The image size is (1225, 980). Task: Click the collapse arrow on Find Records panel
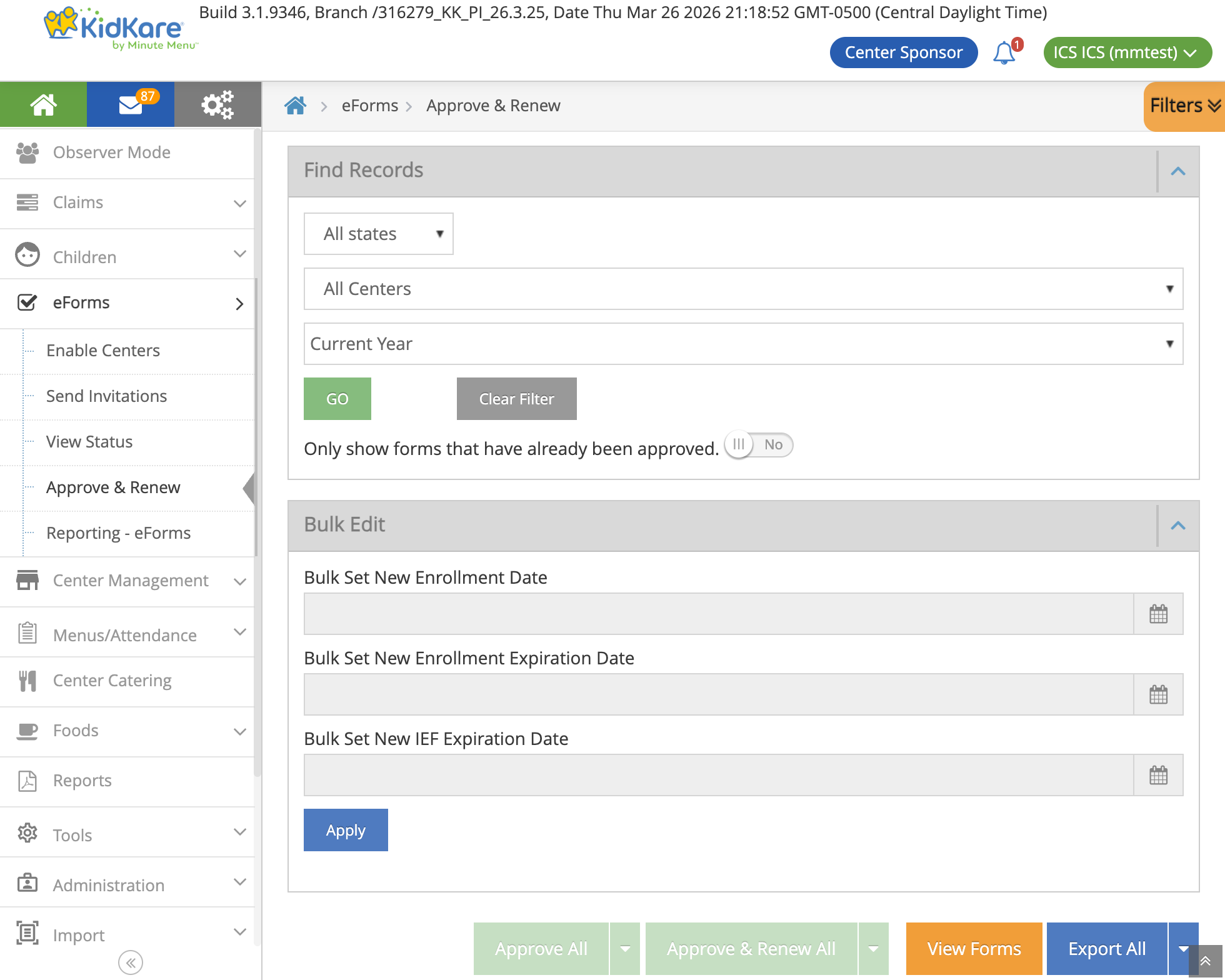point(1179,171)
